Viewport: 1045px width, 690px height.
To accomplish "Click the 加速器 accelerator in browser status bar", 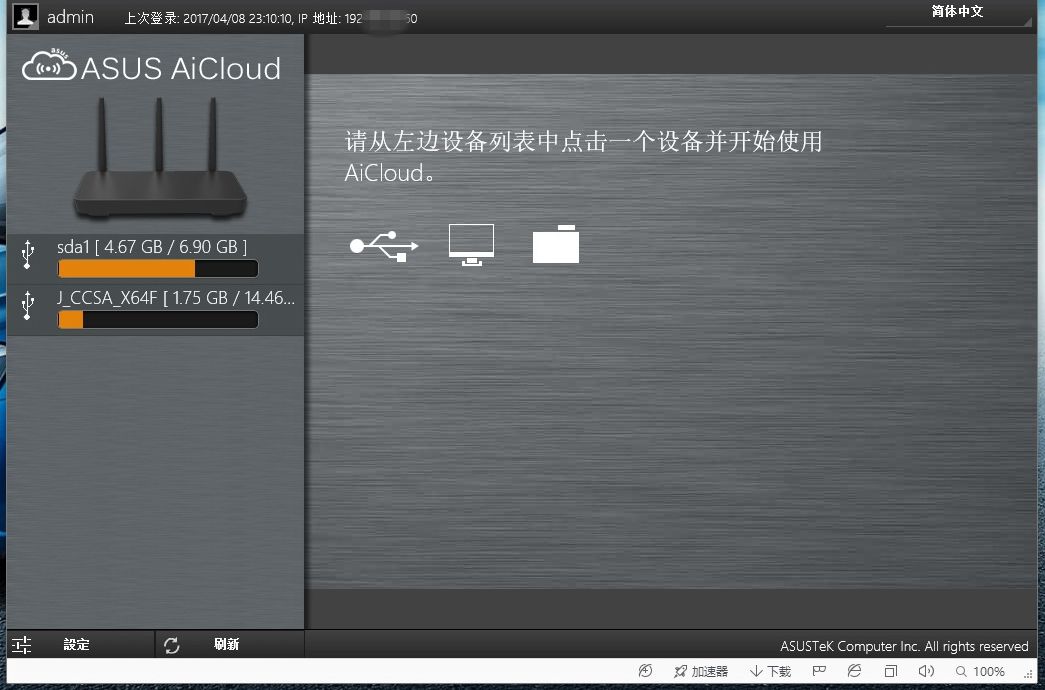I will [701, 671].
